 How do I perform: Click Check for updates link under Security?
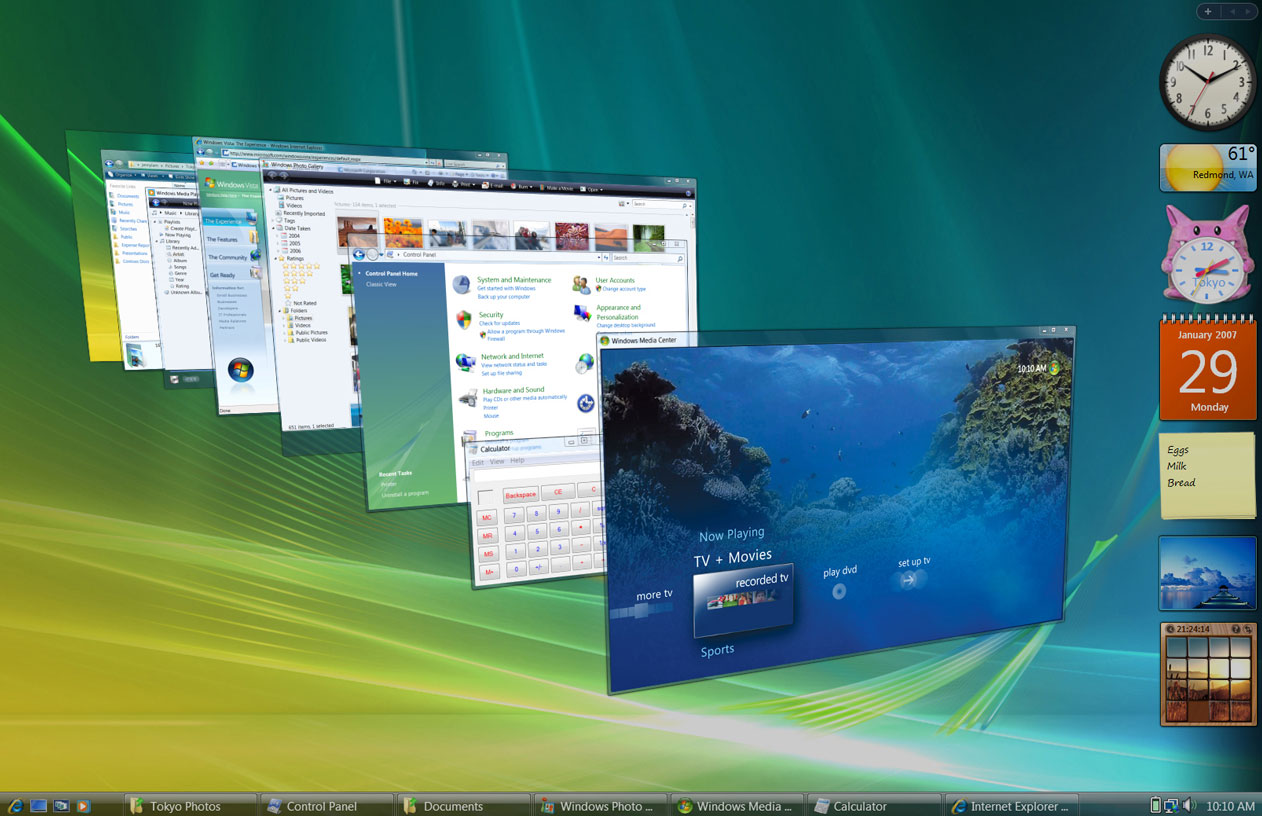[x=499, y=323]
